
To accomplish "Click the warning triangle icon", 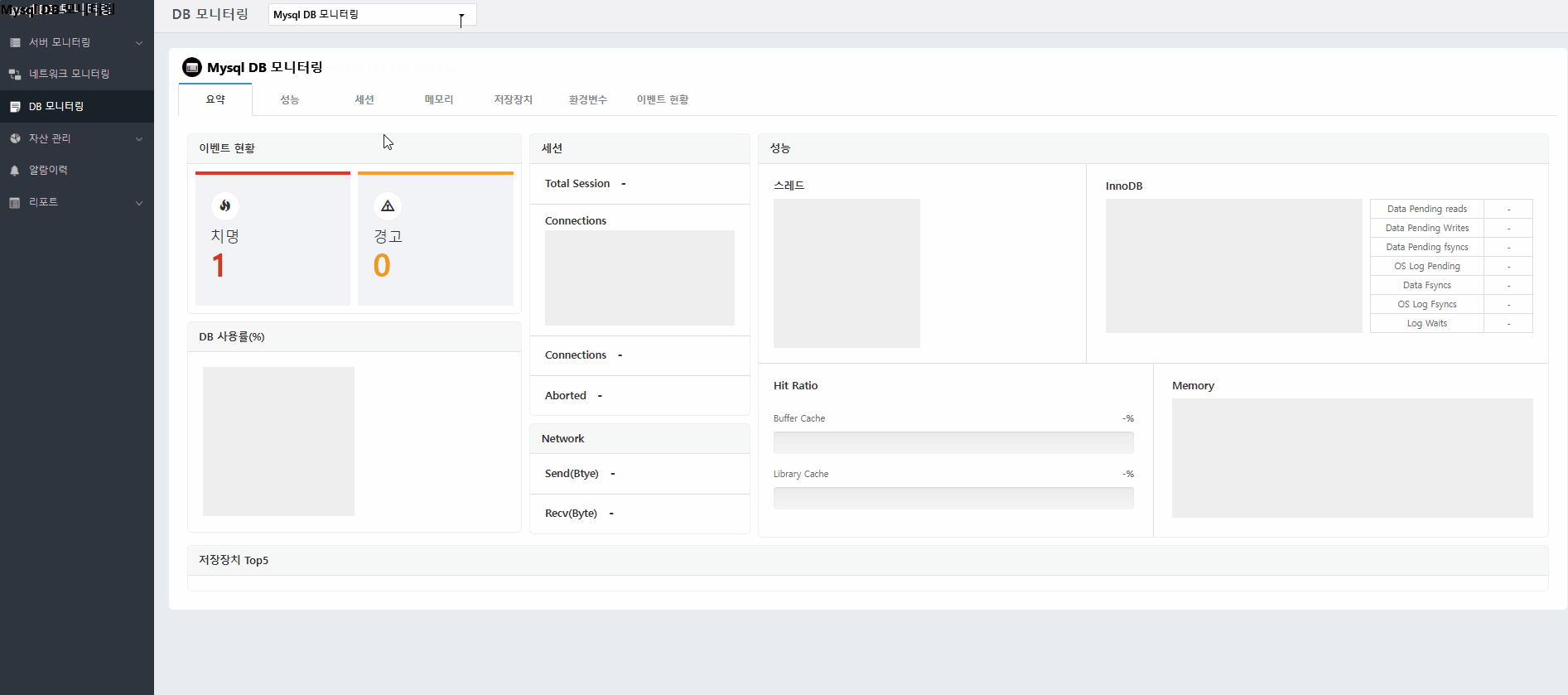I will coord(388,205).
